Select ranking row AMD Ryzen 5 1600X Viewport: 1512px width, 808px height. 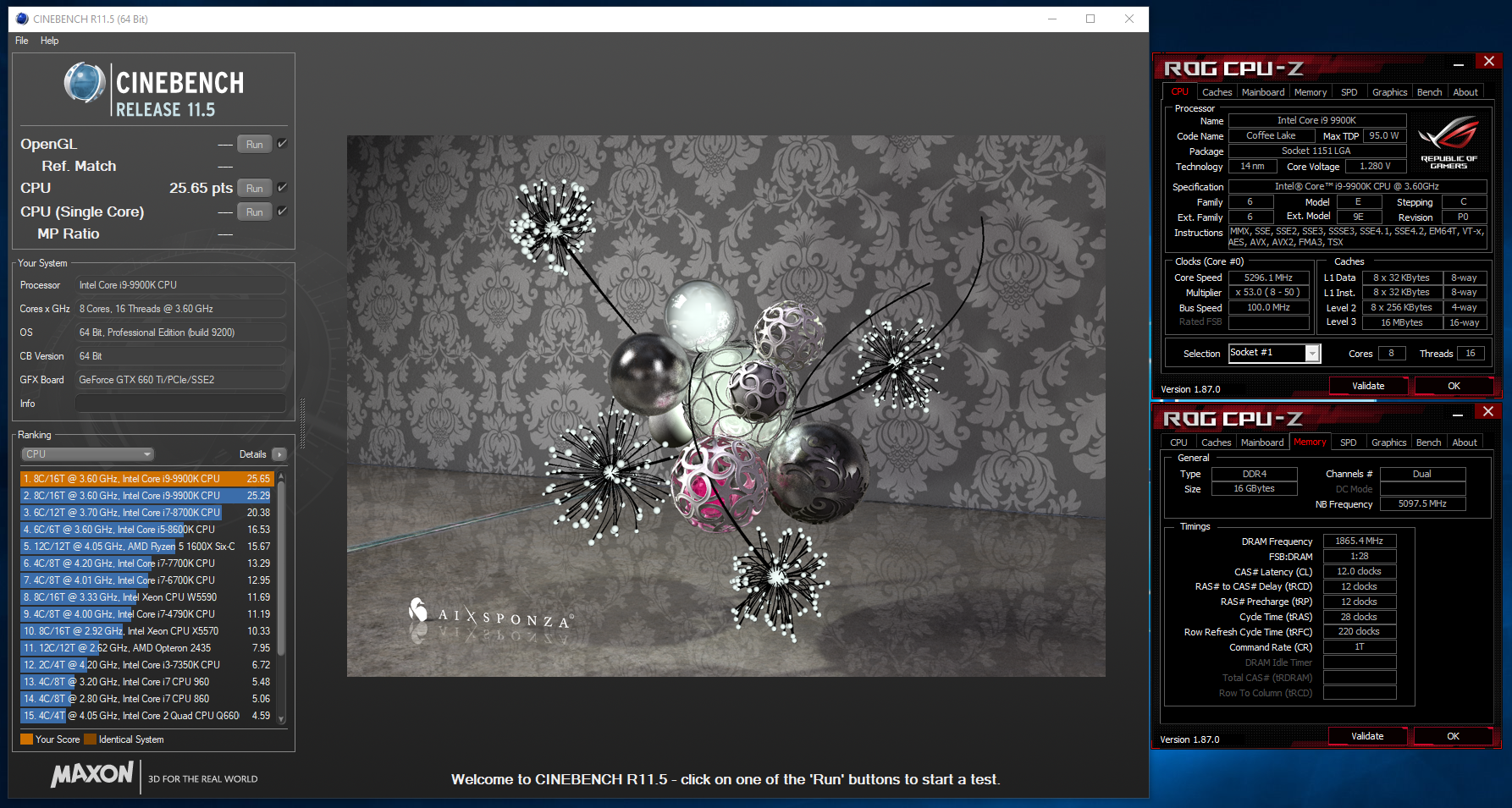tap(147, 547)
